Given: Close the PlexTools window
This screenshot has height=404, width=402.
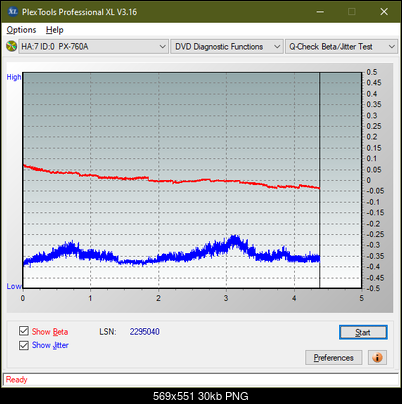Looking at the screenshot, I should coord(384,12).
